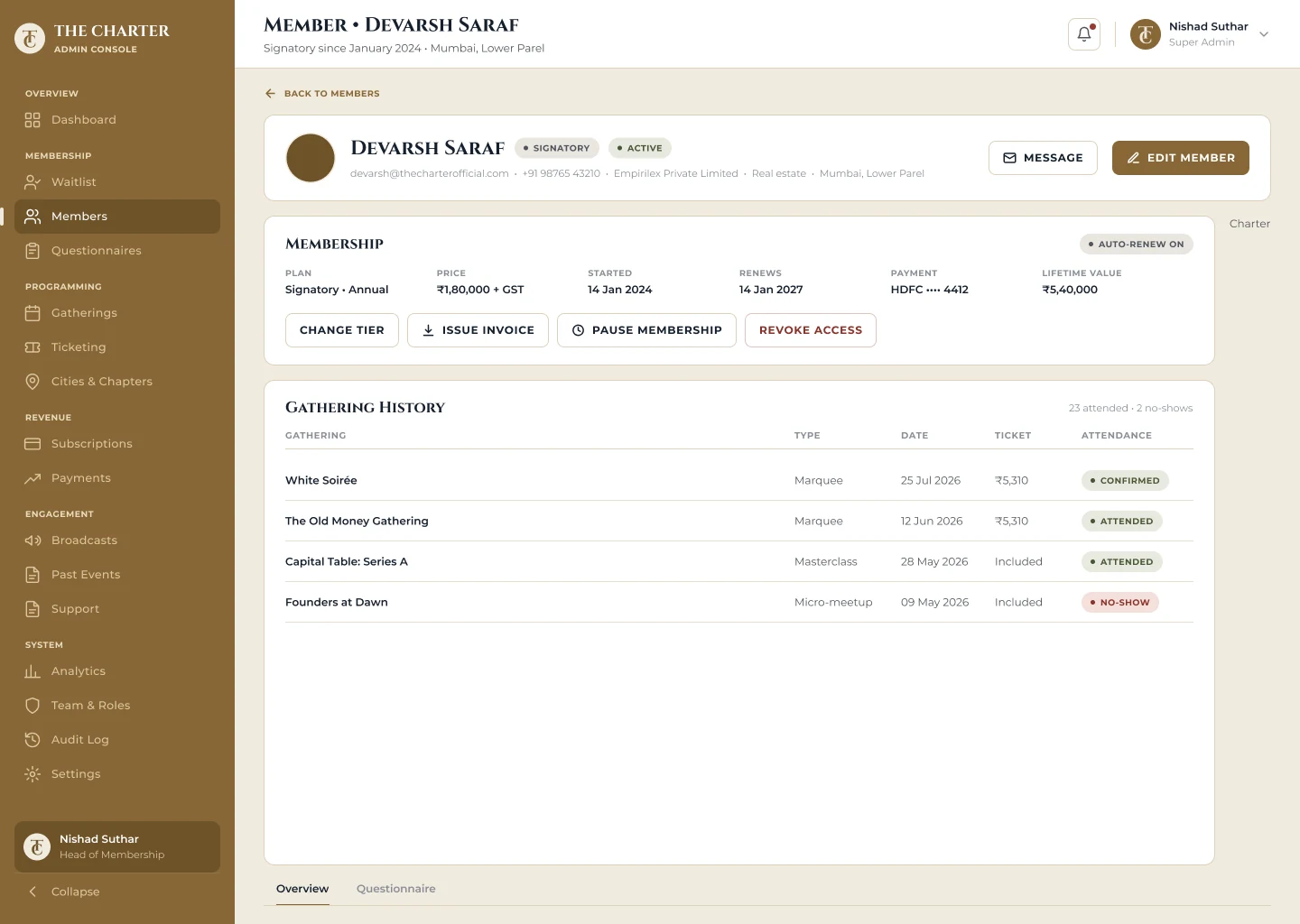The height and width of the screenshot is (924, 1300).
Task: Click Devarsh Saraf's profile avatar
Action: point(311,158)
